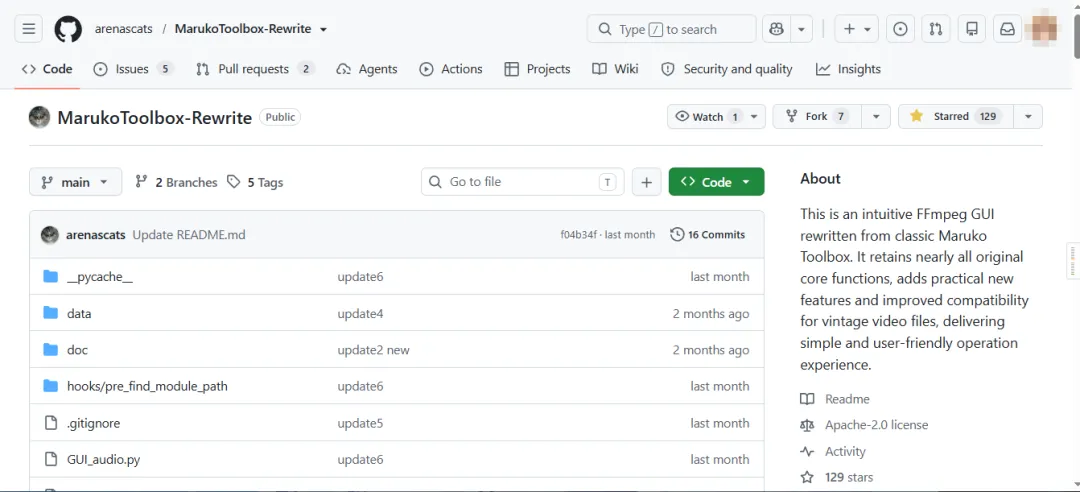This screenshot has width=1080, height=492.
Task: Open the .gitignore file
Action: pyautogui.click(x=94, y=423)
